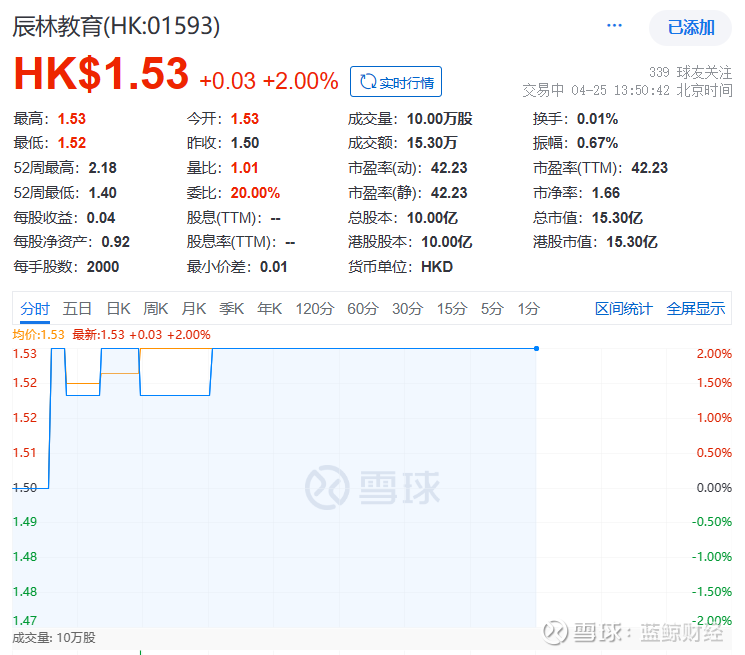Click the 52周最低 value 1.40

pos(103,193)
